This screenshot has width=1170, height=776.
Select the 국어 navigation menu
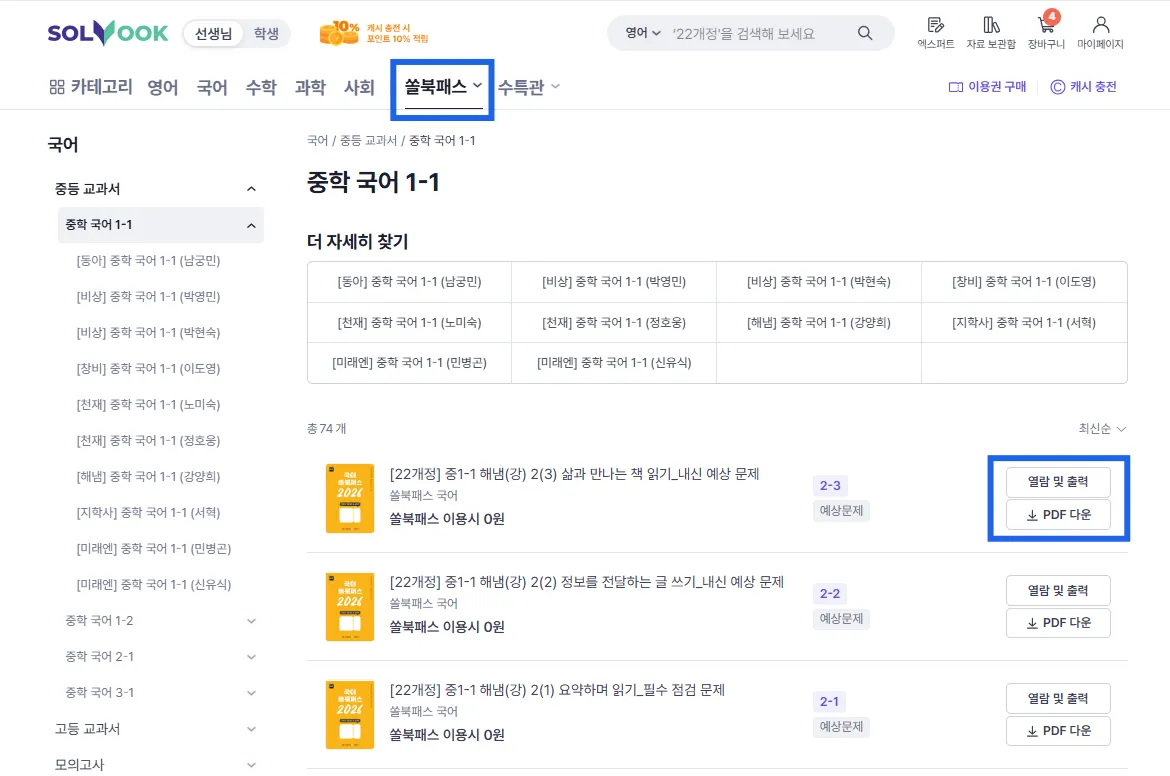pos(212,87)
